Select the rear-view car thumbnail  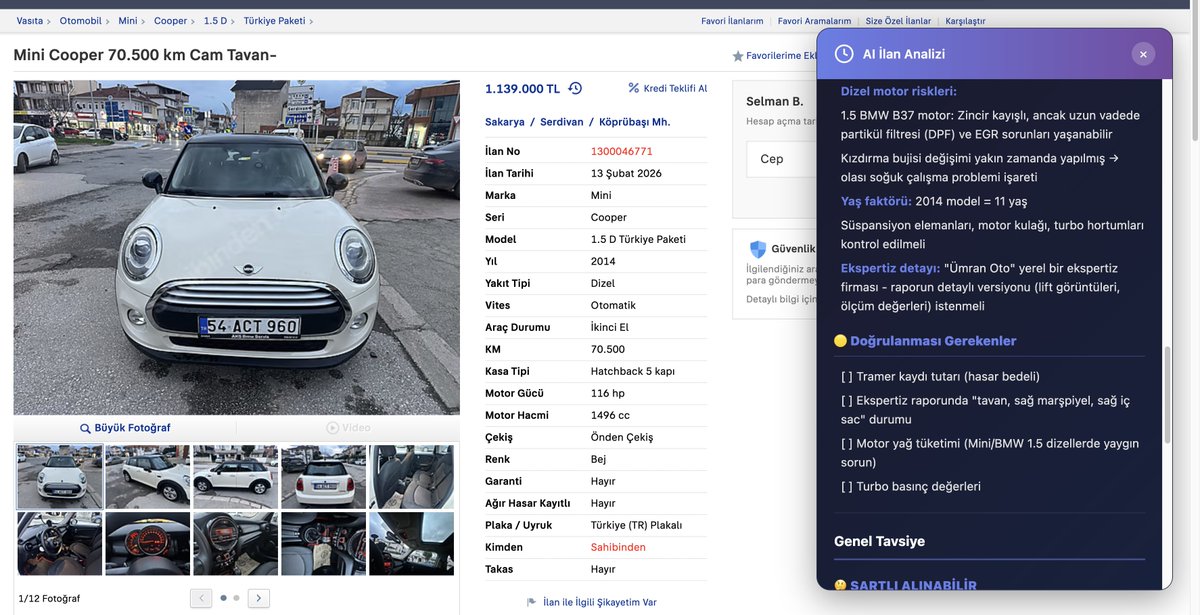click(x=324, y=477)
